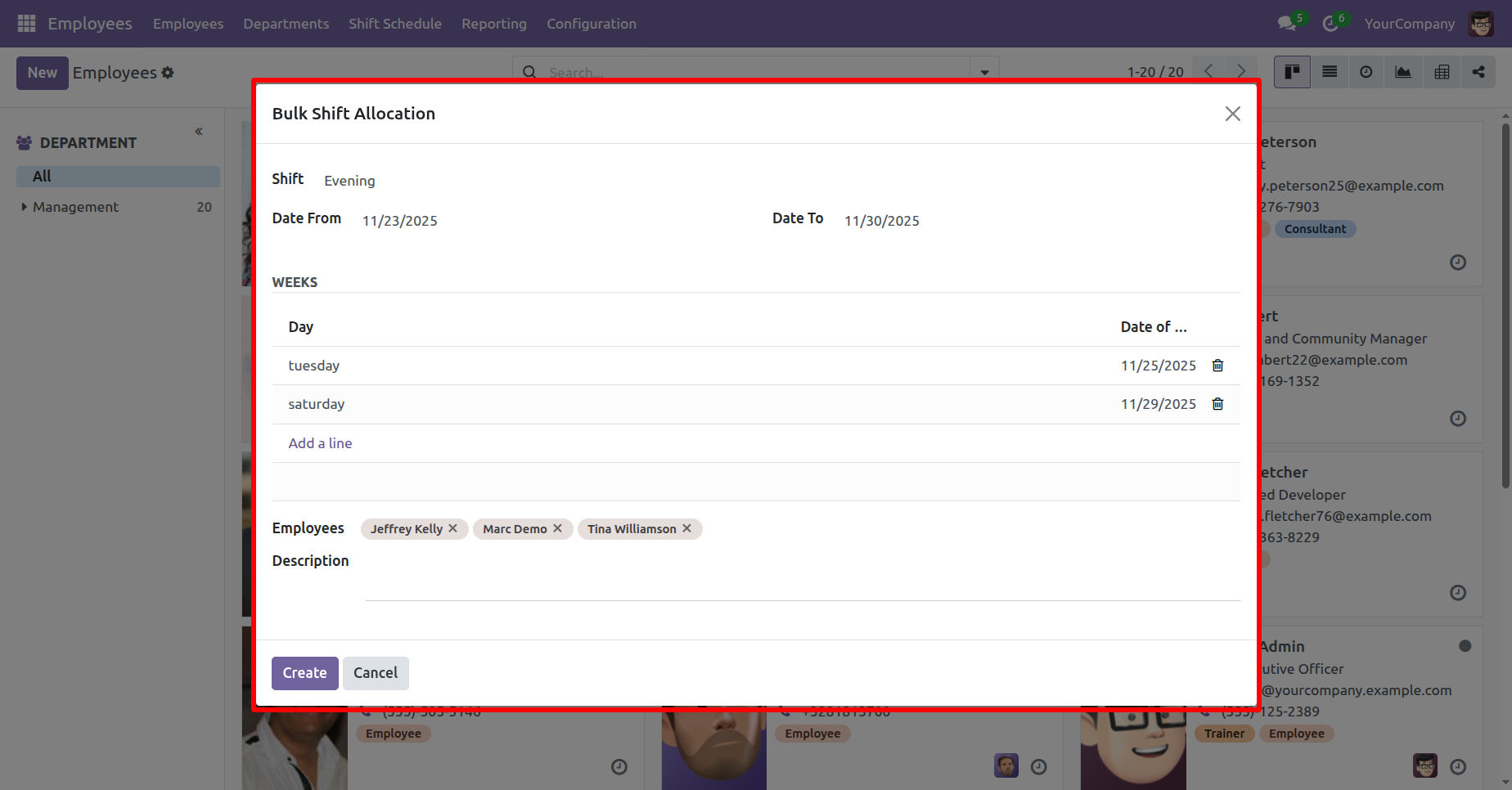Select the All department filter
The image size is (1512, 790).
click(x=118, y=177)
